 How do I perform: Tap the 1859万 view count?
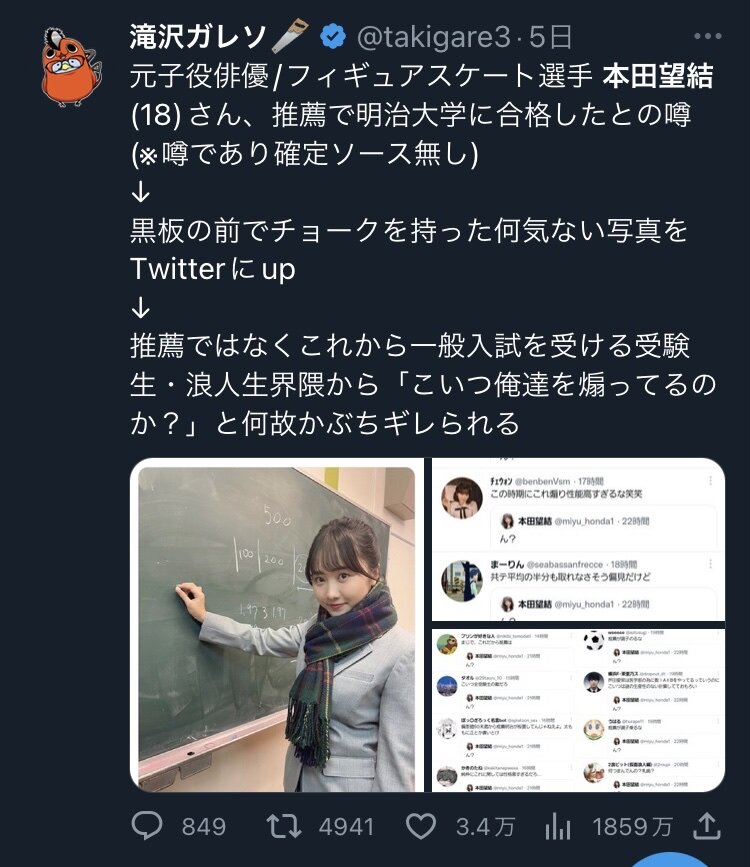coord(632,827)
